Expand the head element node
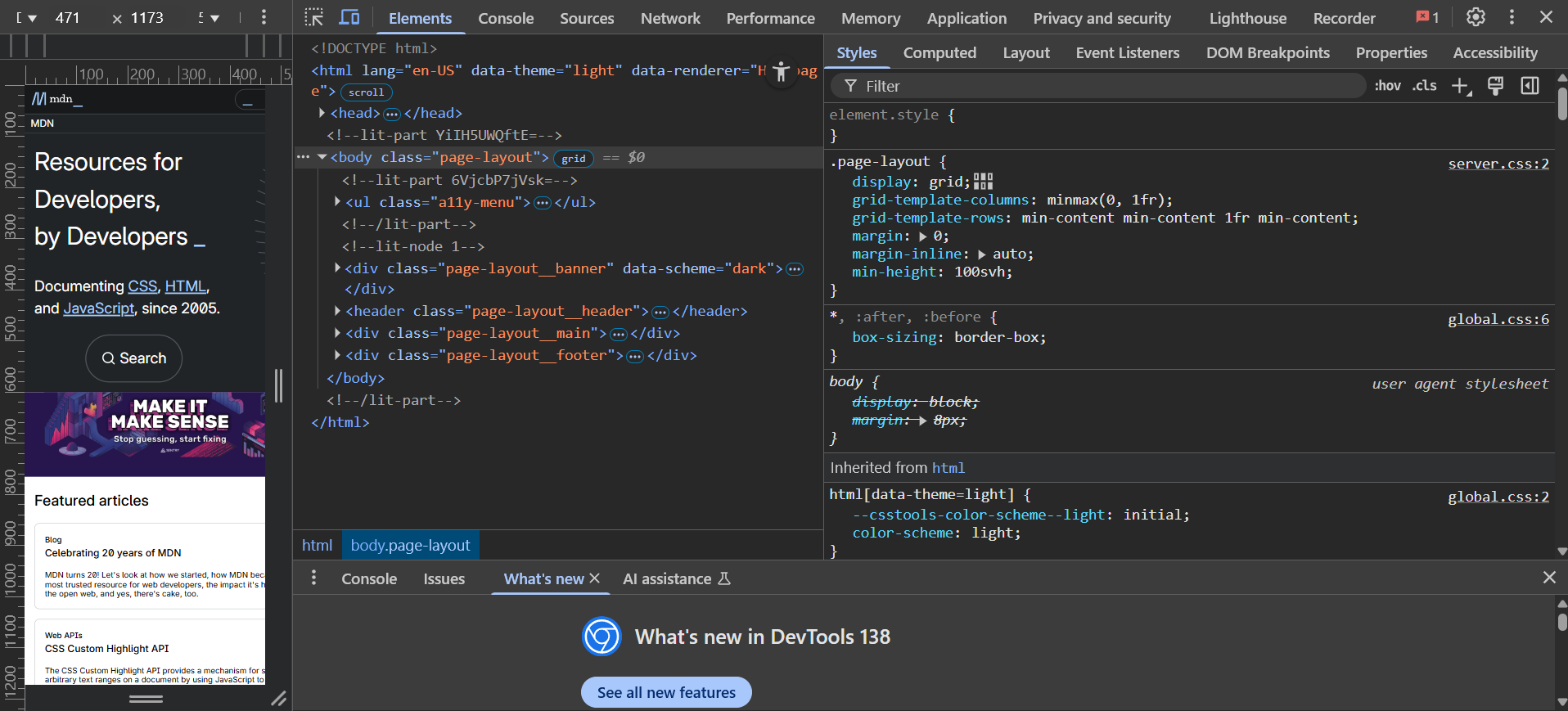Viewport: 1568px width, 711px height. pyautogui.click(x=322, y=113)
